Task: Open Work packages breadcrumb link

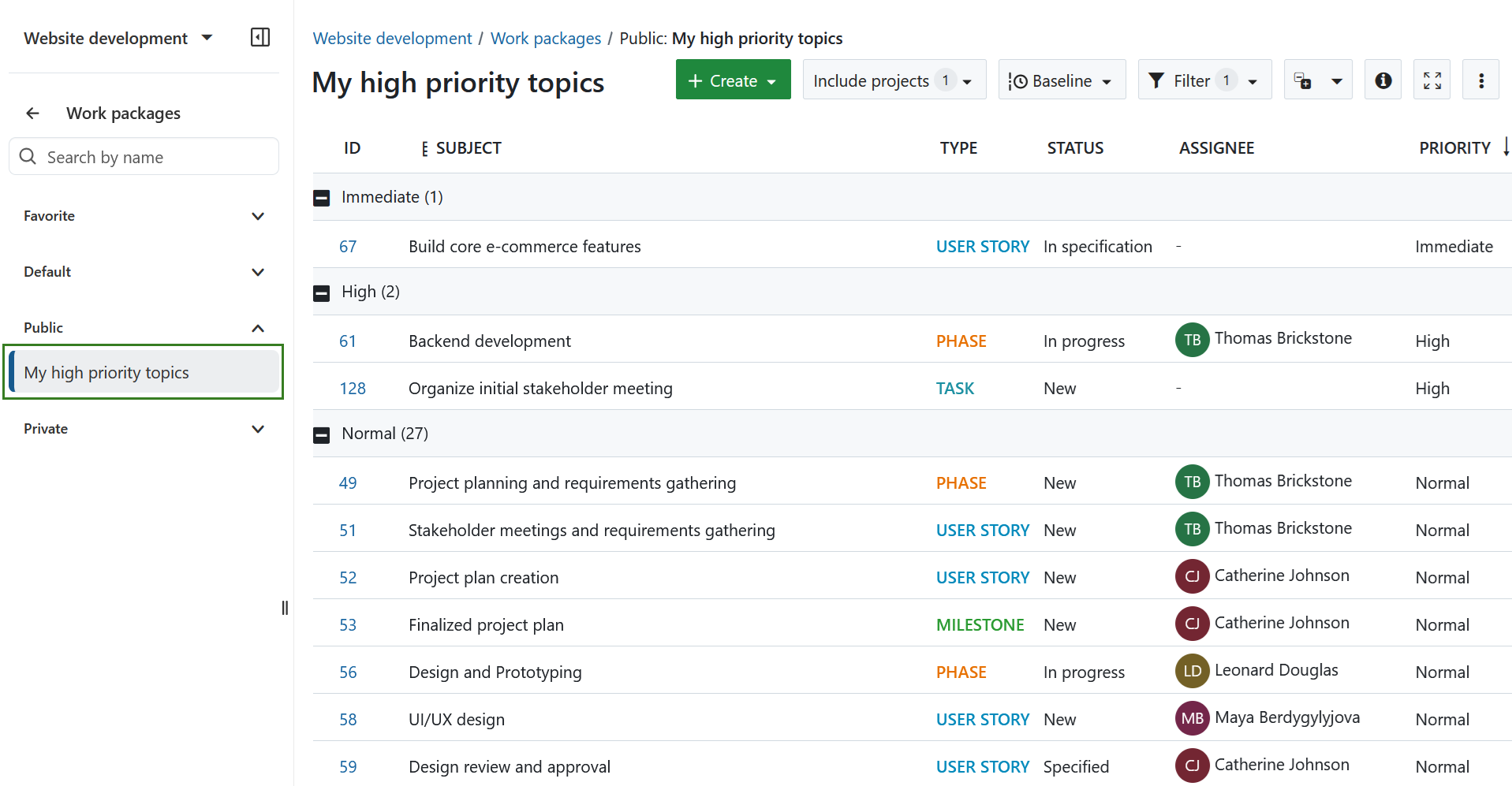Action: (x=545, y=38)
